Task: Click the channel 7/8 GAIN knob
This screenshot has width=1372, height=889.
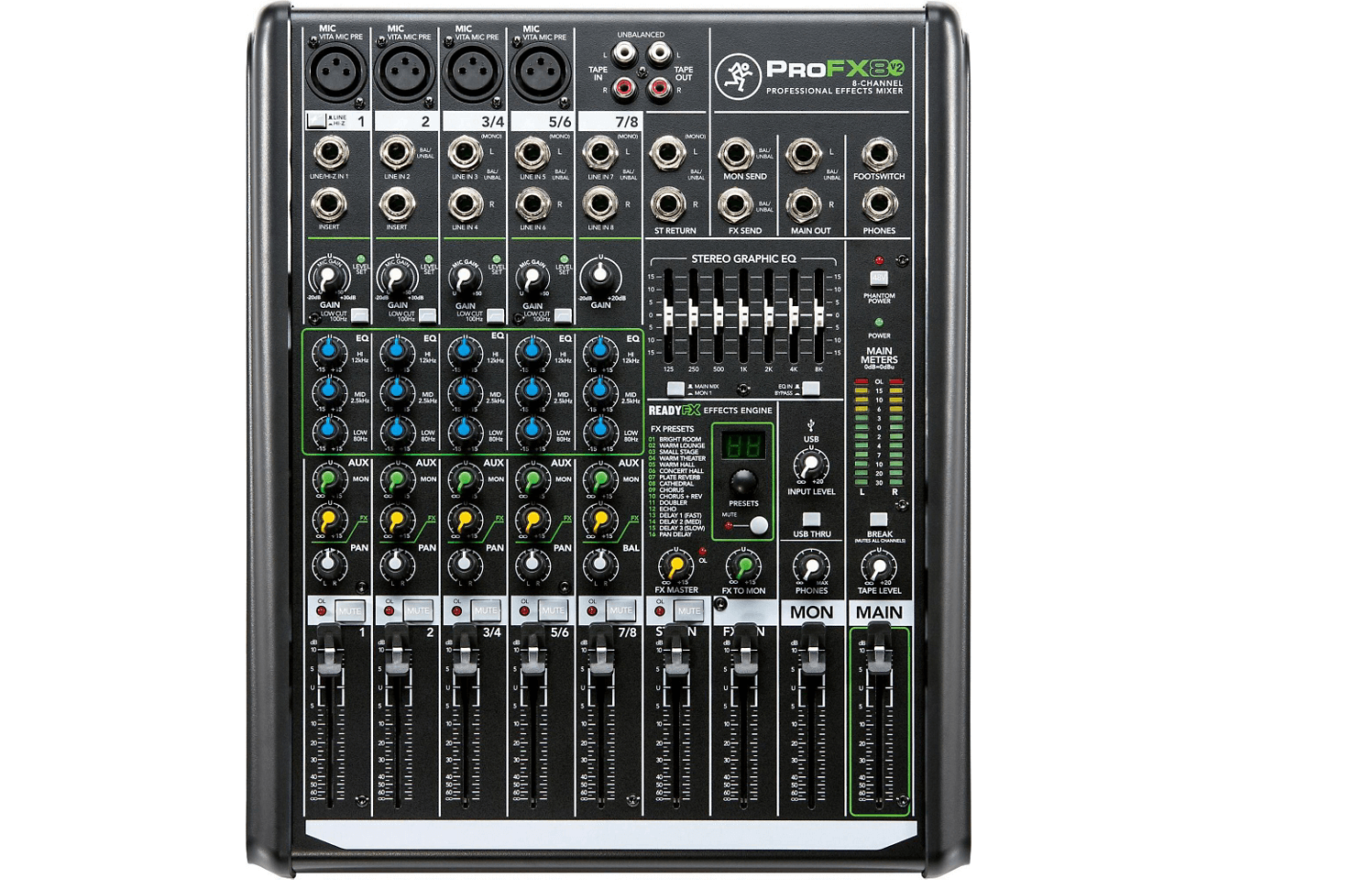Action: click(600, 276)
